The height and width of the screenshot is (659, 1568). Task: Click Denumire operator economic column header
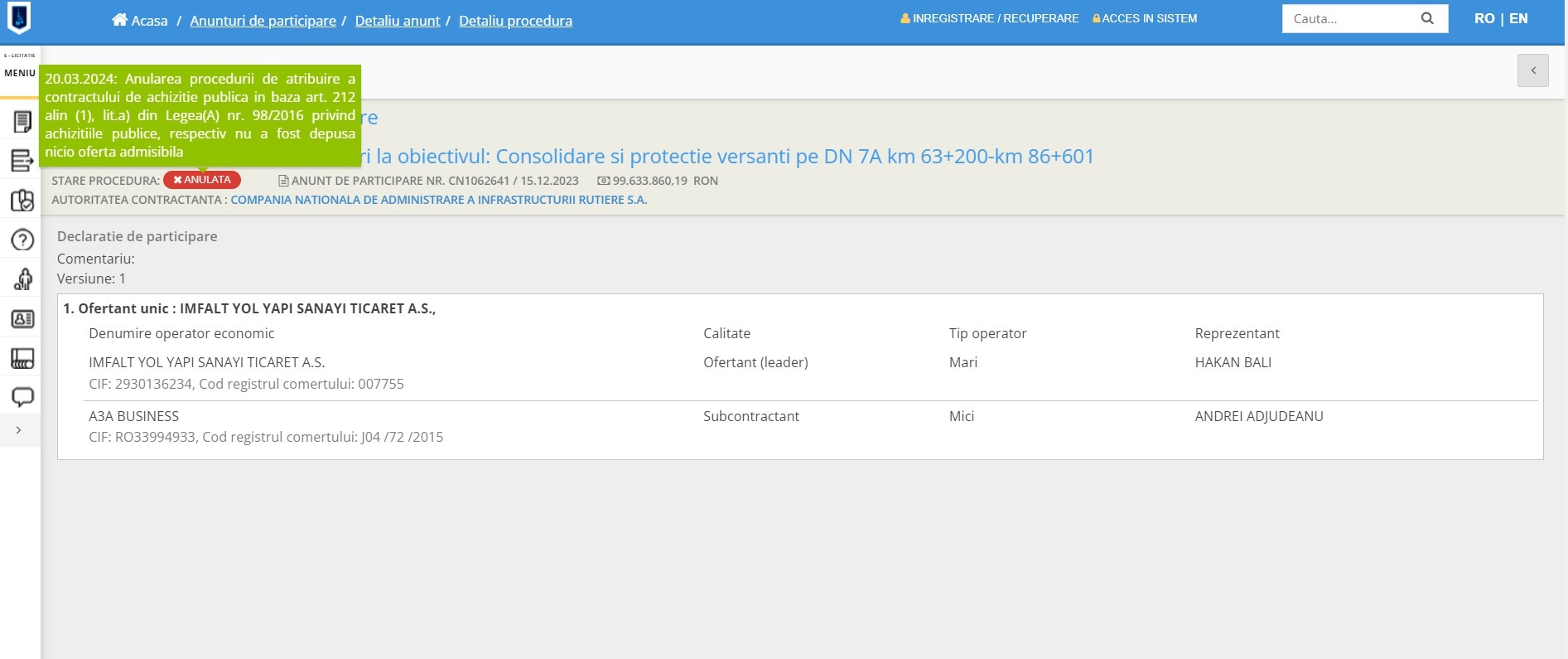[181, 333]
